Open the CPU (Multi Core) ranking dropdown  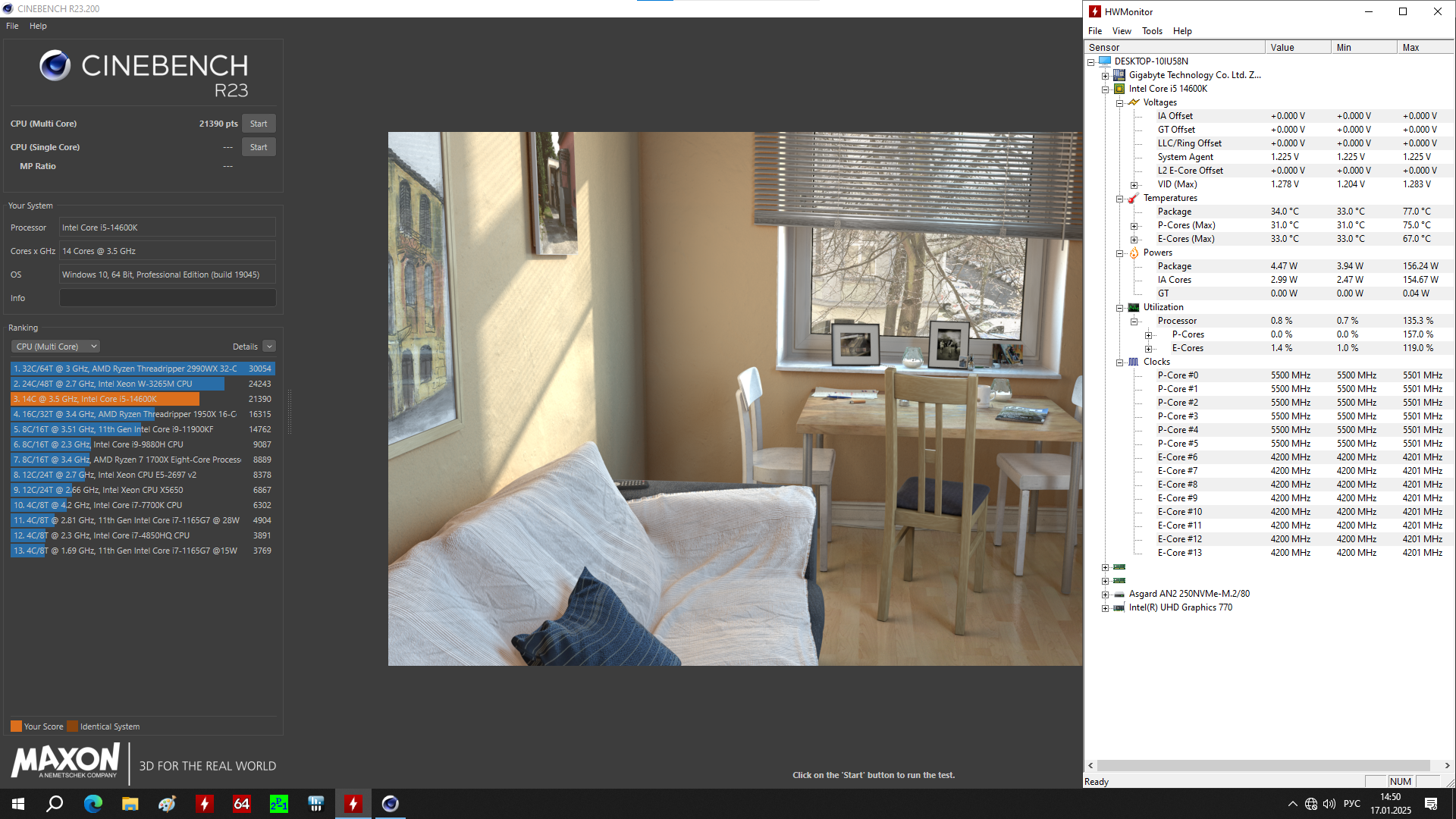[55, 347]
